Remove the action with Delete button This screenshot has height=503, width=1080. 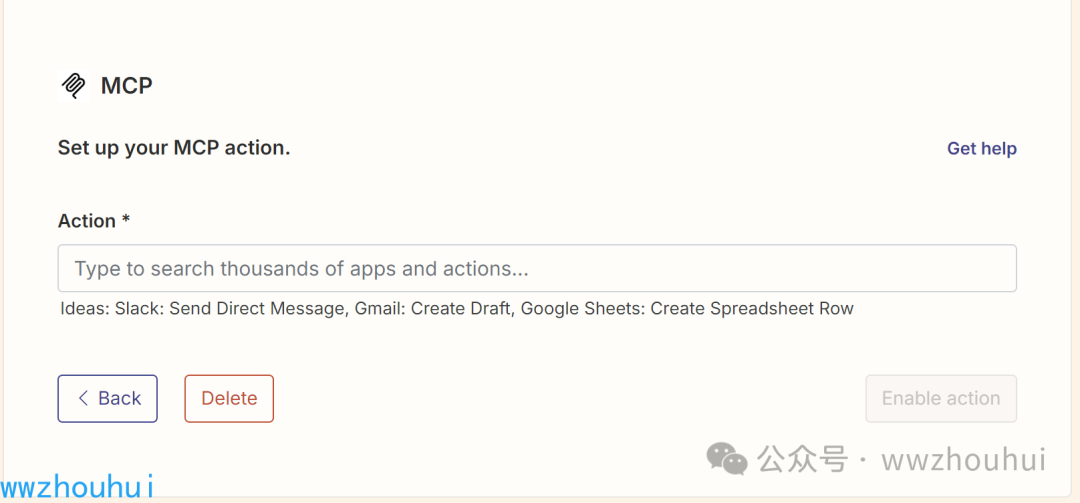[x=229, y=398]
